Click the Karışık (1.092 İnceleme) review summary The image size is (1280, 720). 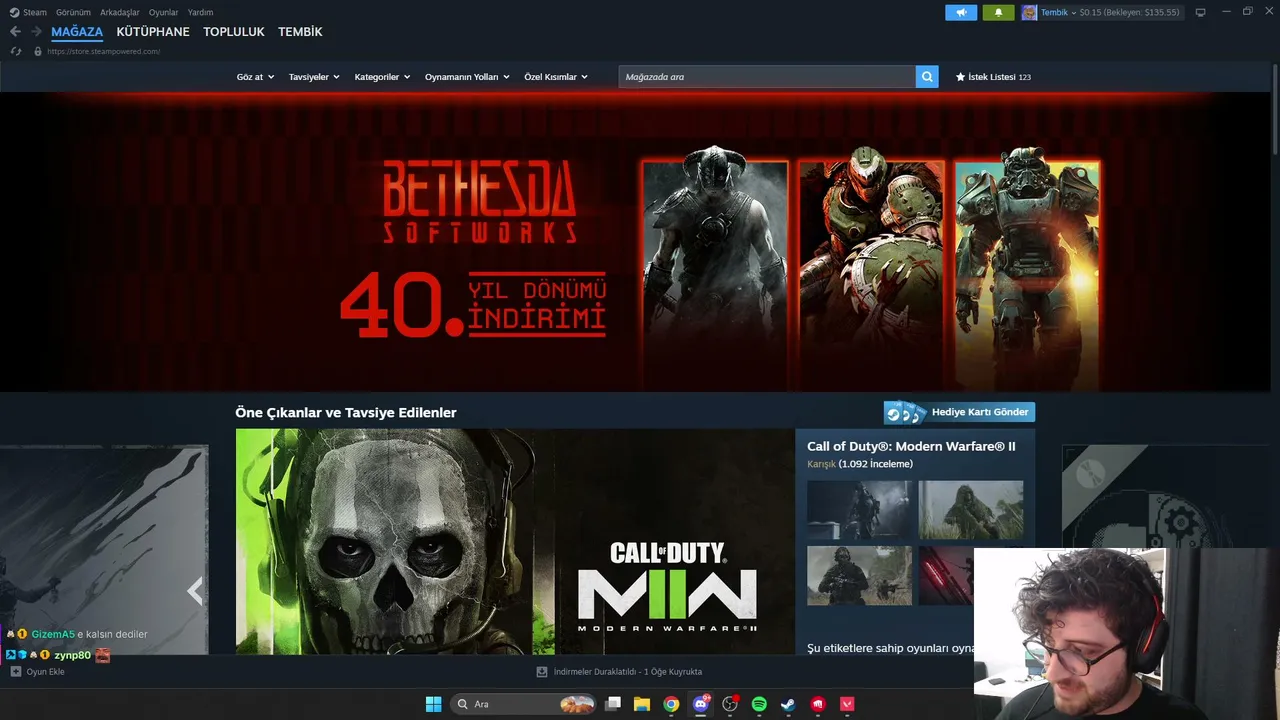[860, 464]
